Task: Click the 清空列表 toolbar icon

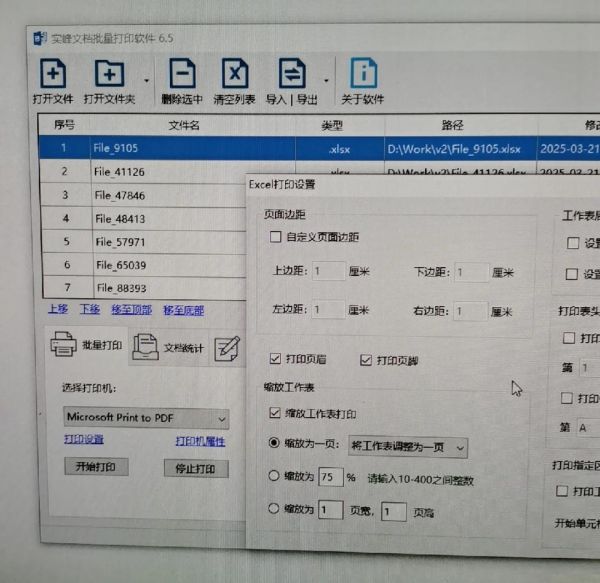Action: point(234,76)
